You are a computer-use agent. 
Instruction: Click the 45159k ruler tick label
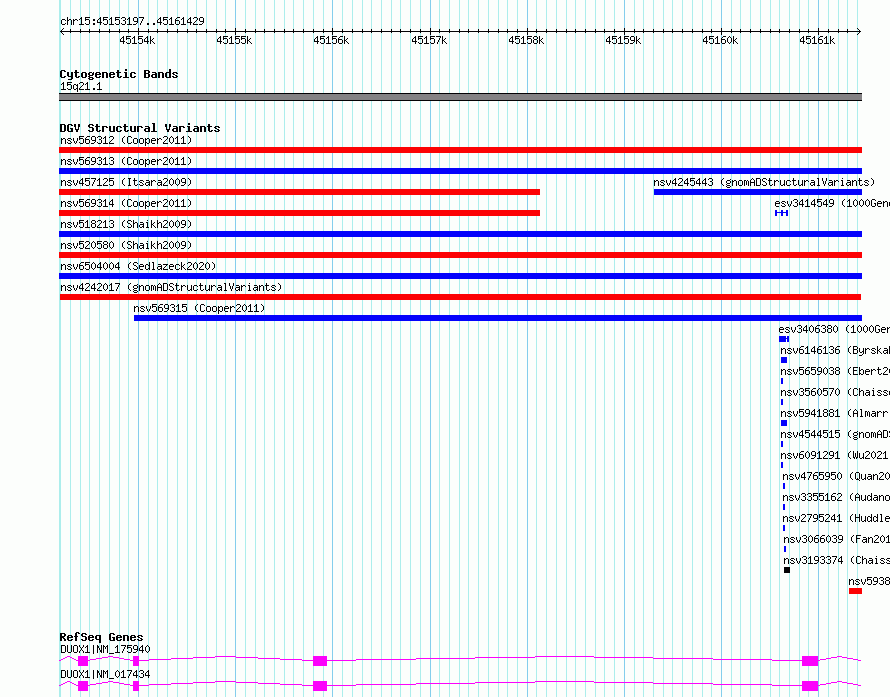623,40
